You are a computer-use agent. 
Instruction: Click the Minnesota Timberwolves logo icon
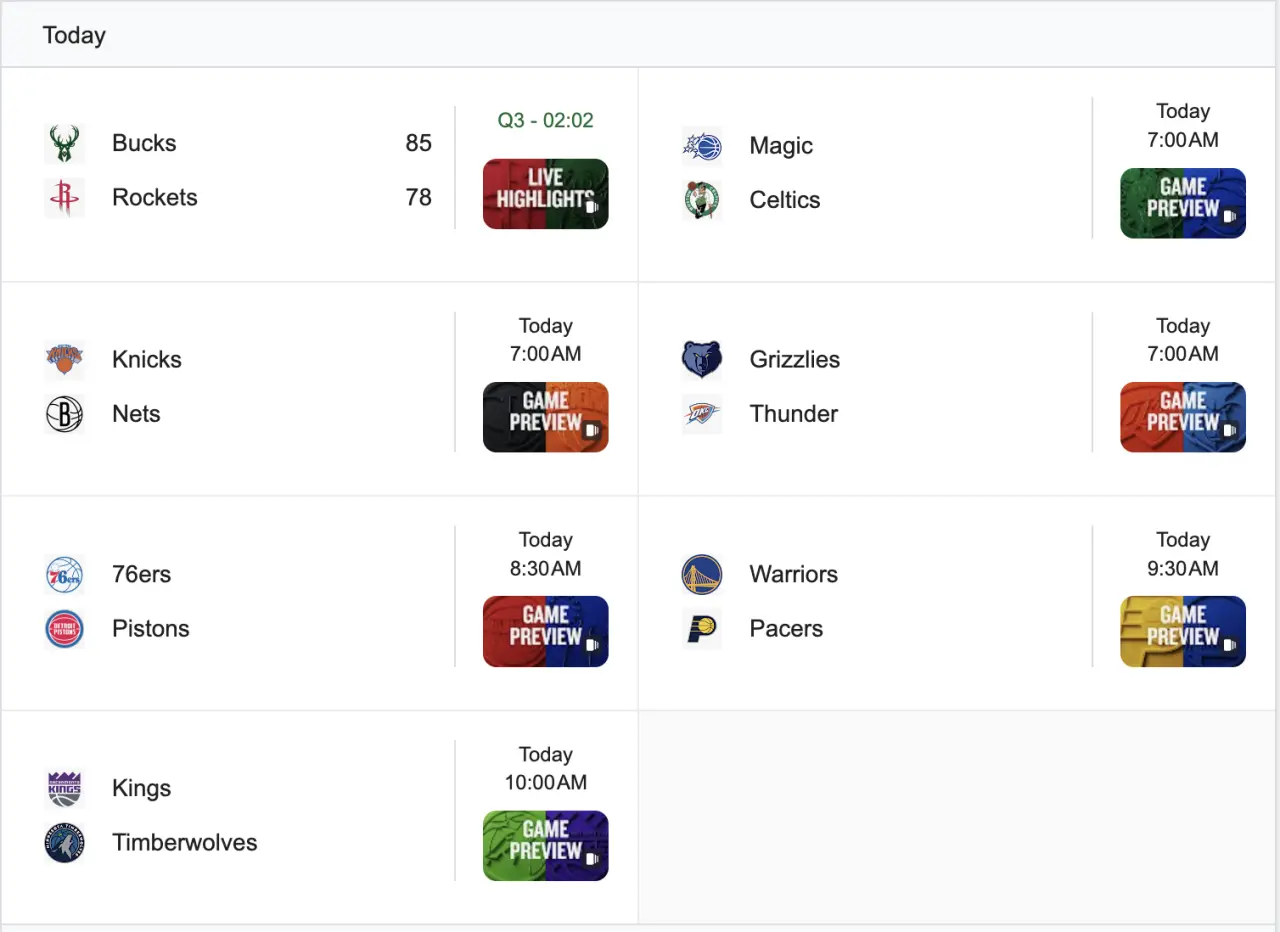64,843
